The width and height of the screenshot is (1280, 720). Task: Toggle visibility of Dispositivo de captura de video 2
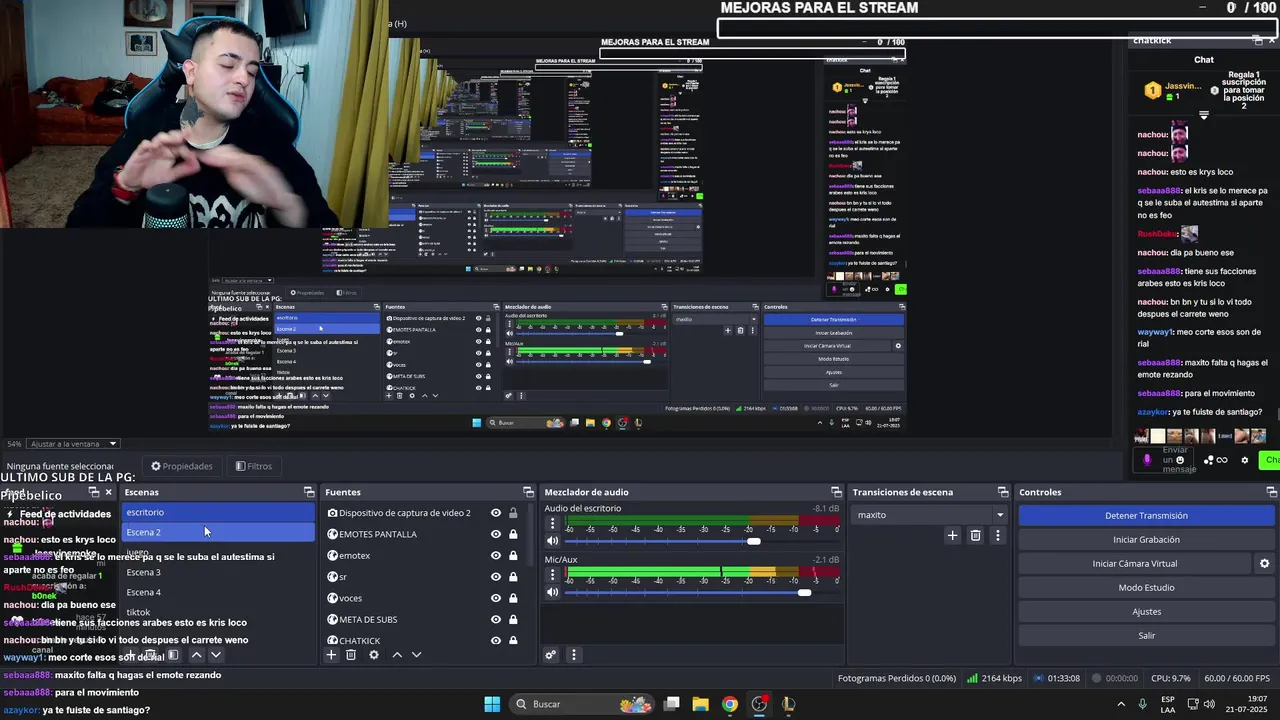(x=495, y=513)
